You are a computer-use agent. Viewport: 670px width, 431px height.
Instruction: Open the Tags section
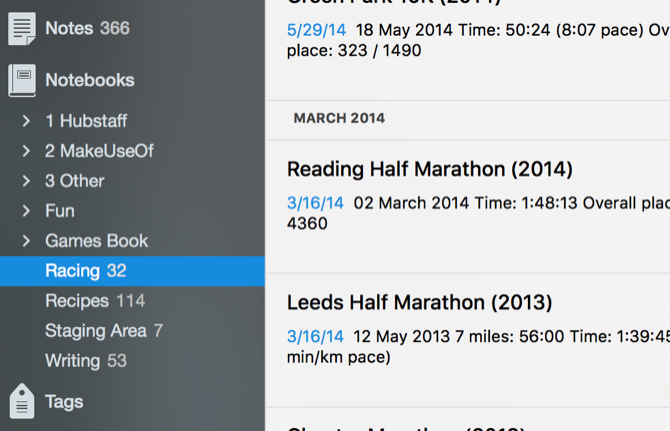pyautogui.click(x=64, y=402)
